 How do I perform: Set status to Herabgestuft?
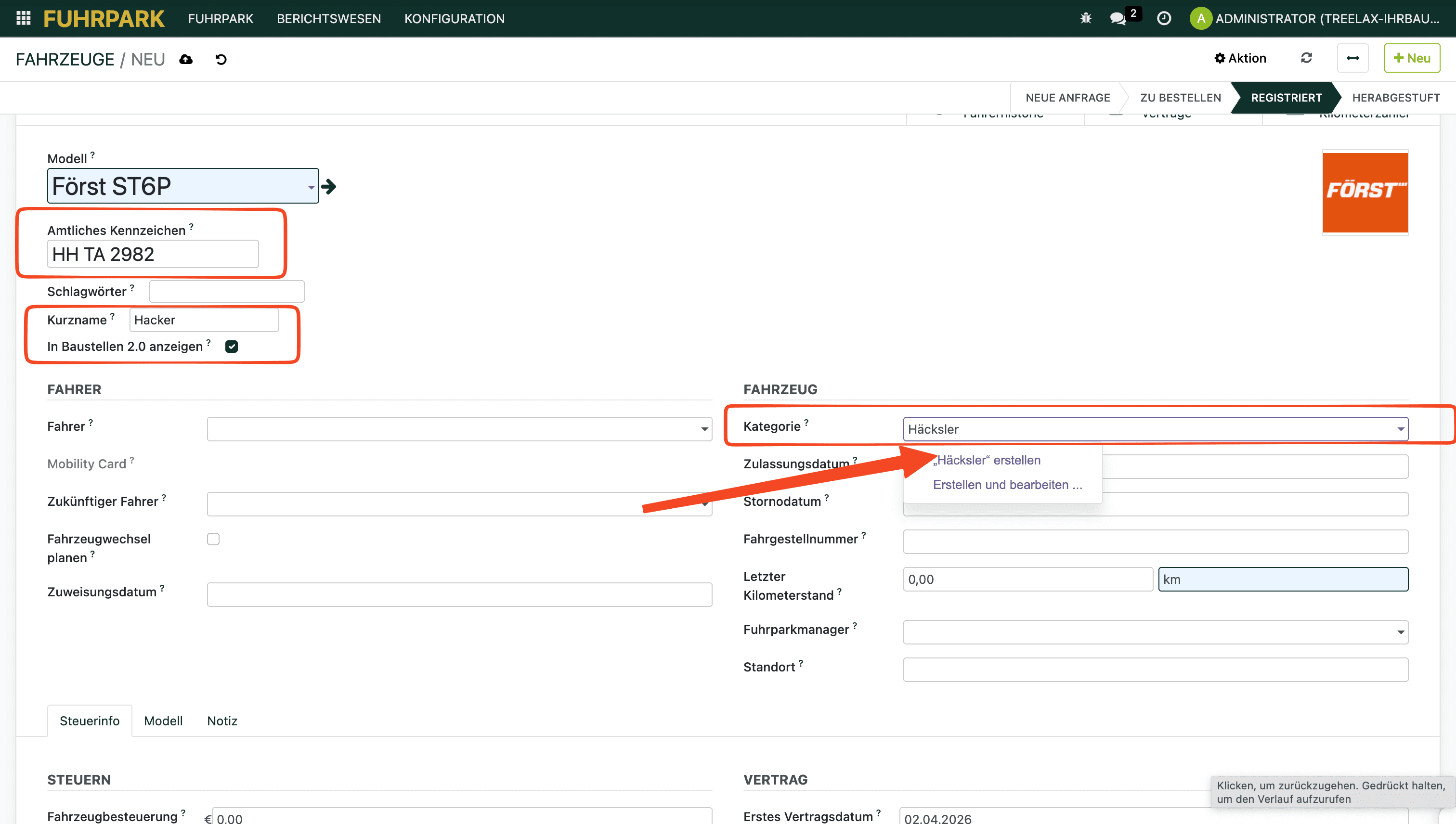[x=1395, y=97]
